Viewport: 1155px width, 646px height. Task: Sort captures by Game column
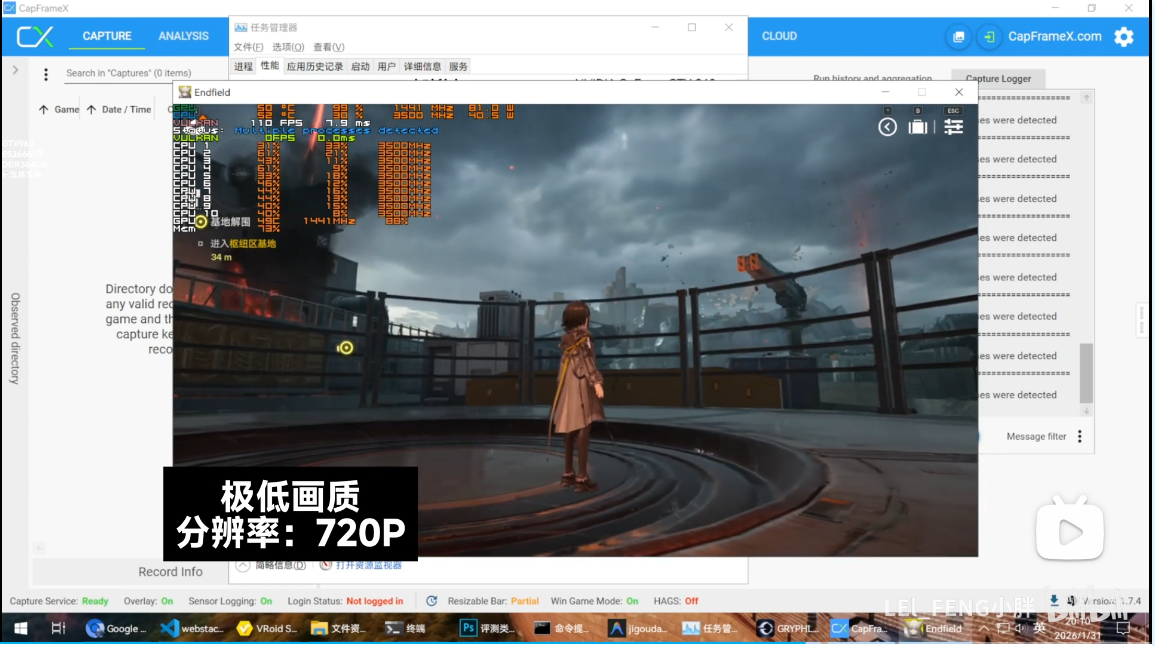click(59, 110)
